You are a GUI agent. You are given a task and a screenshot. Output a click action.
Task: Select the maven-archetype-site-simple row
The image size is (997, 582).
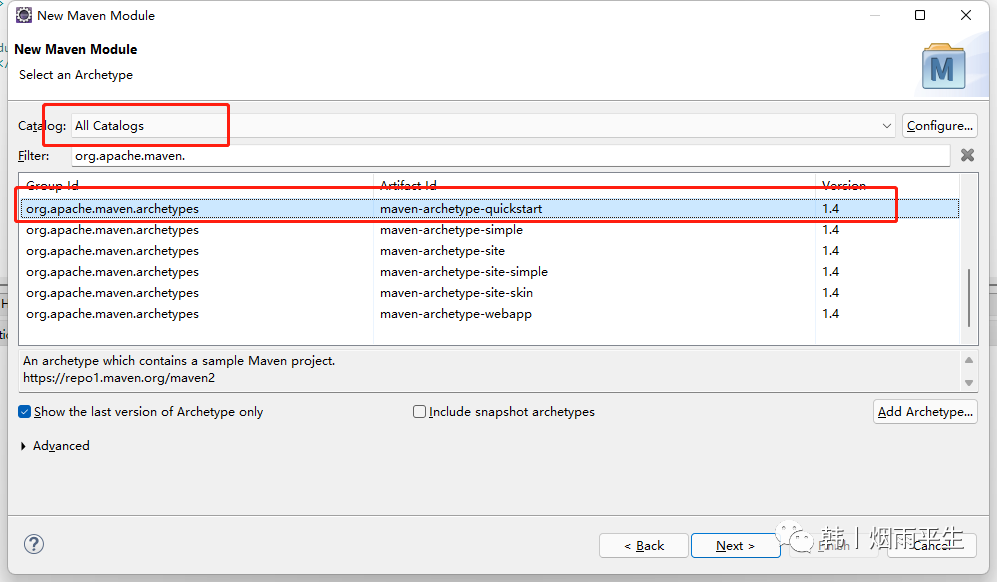pos(490,272)
